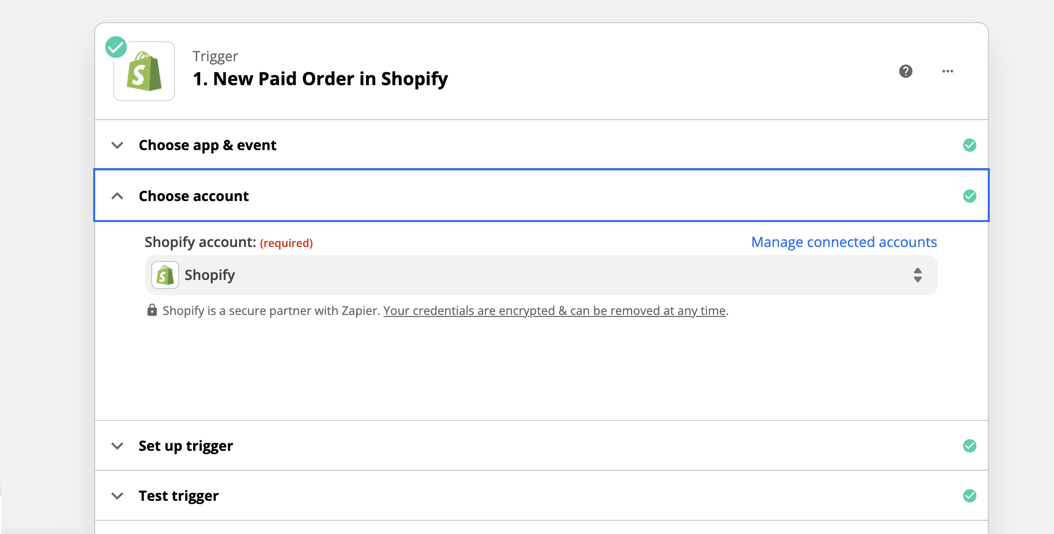Click the New Paid Order in Shopify title

click(320, 79)
